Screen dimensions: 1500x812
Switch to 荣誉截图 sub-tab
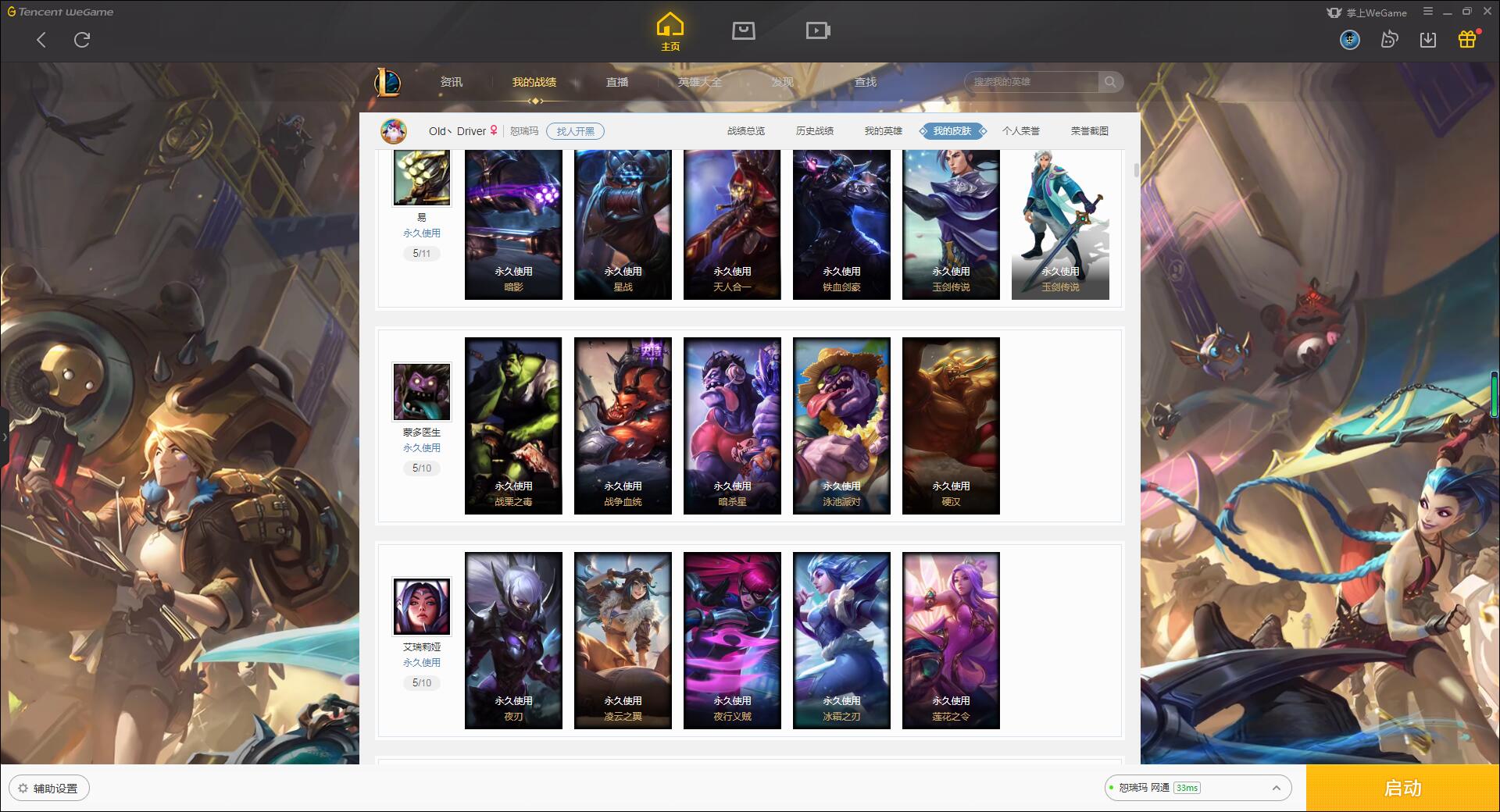1090,131
